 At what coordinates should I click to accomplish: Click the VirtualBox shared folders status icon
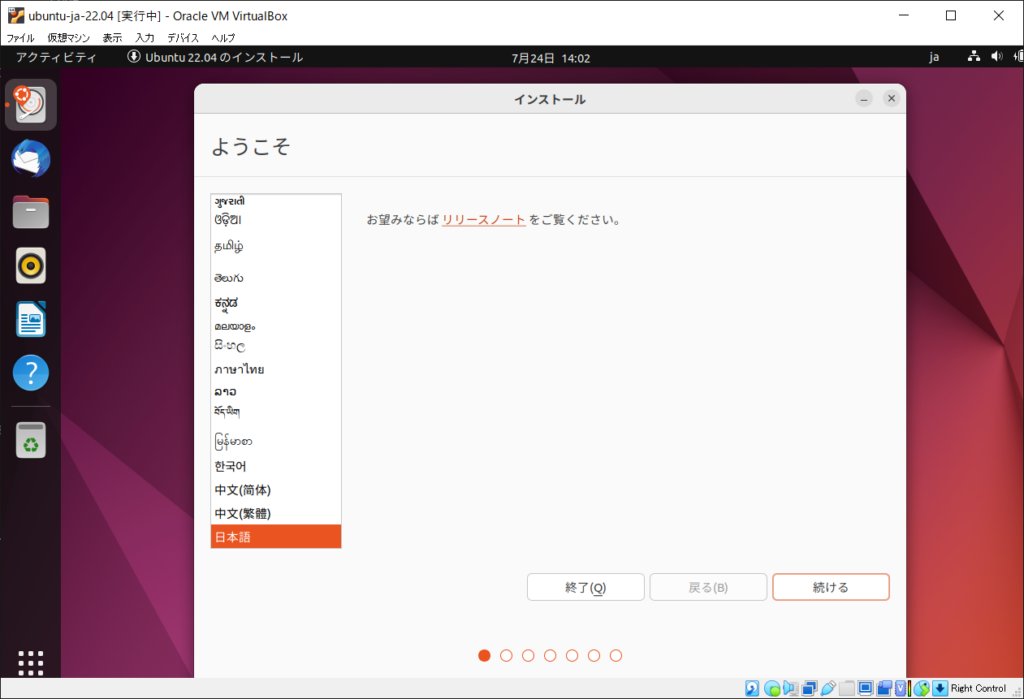[x=847, y=688]
